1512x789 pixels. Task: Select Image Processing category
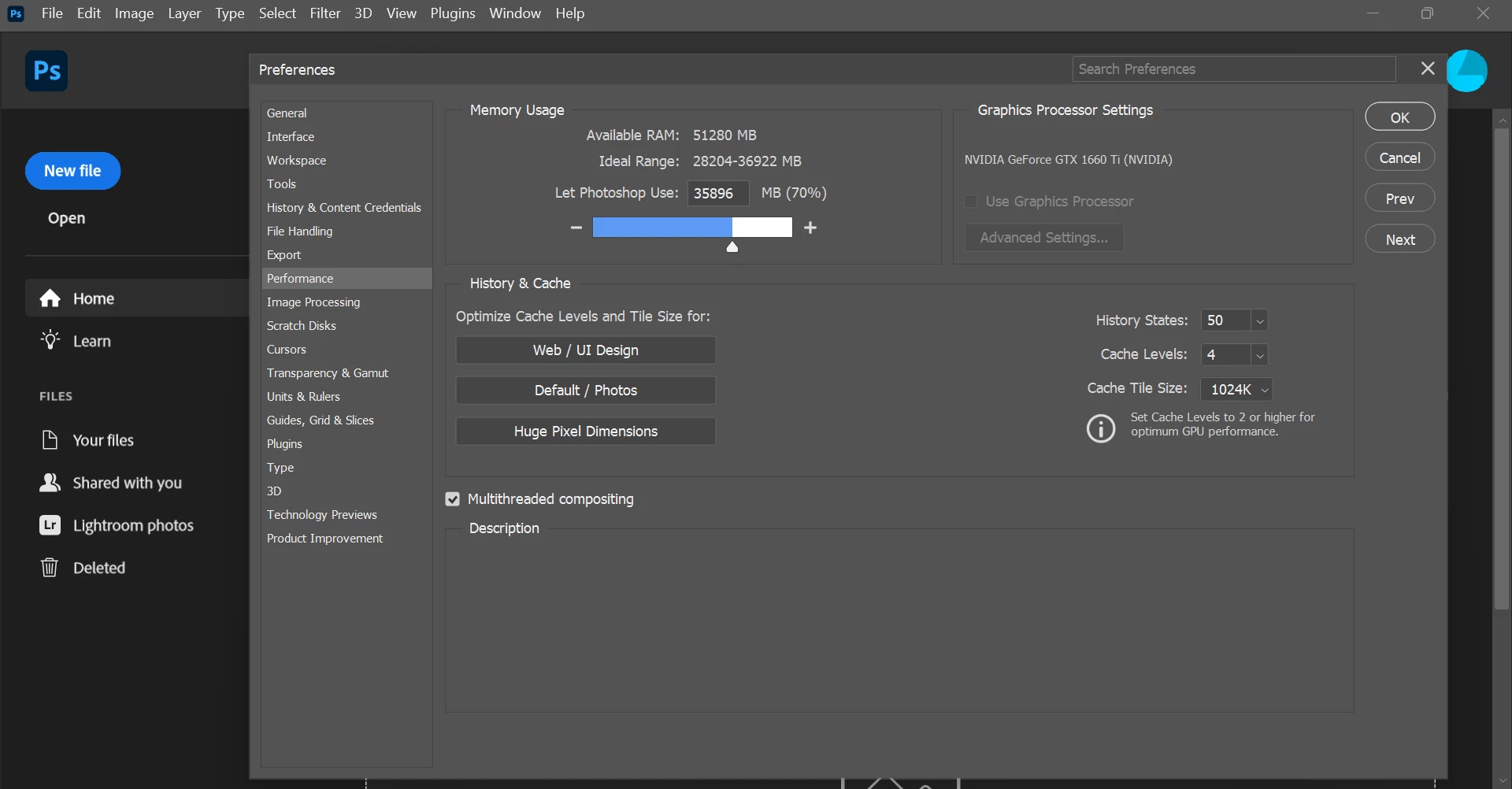pos(346,302)
